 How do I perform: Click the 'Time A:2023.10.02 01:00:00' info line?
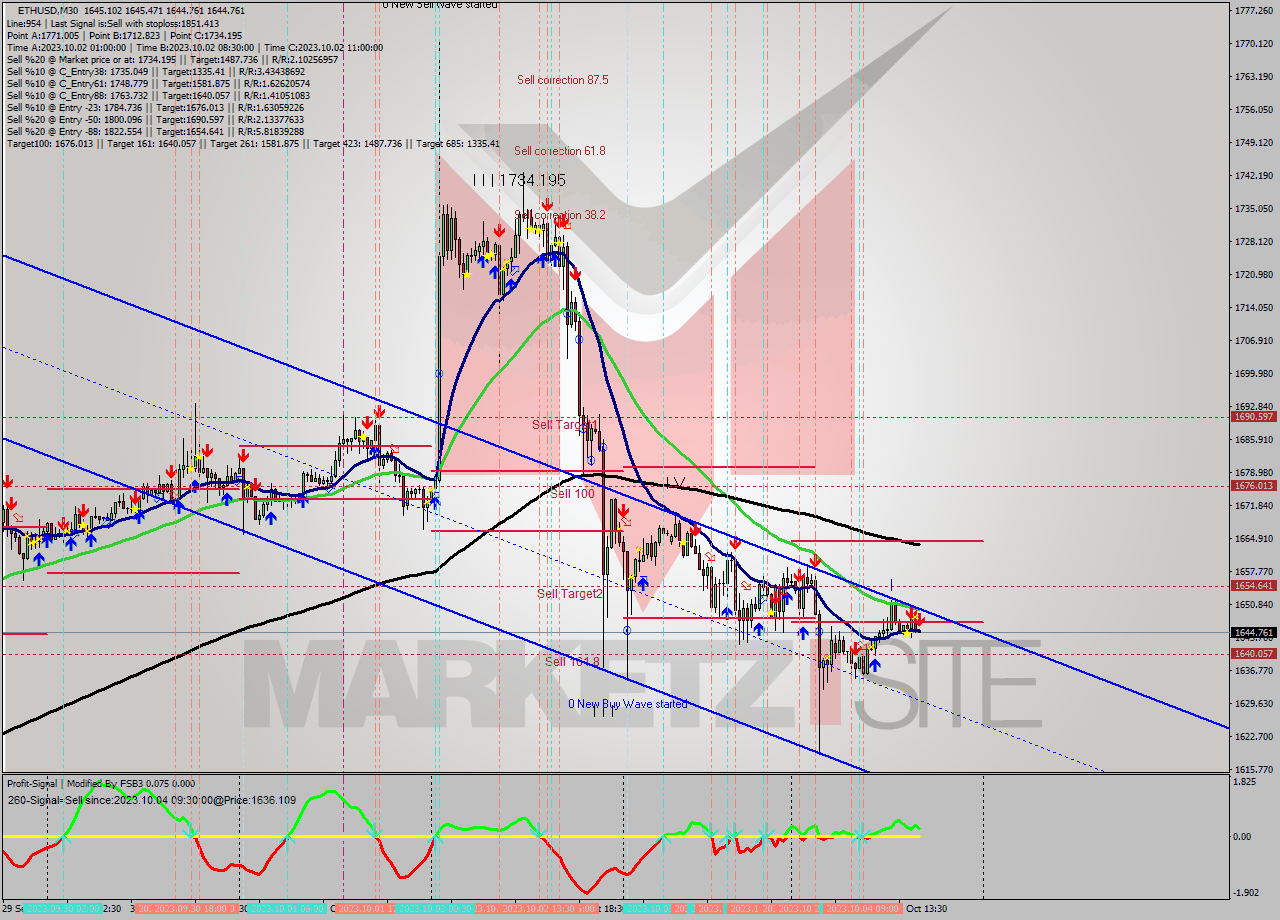pyautogui.click(x=194, y=47)
